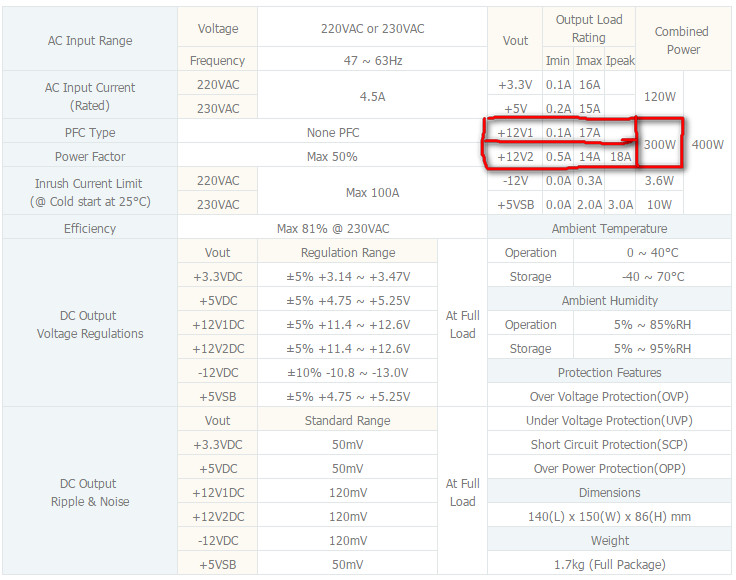
Task: Select the 'Inrush Current Limit' row header
Action: [x=90, y=192]
